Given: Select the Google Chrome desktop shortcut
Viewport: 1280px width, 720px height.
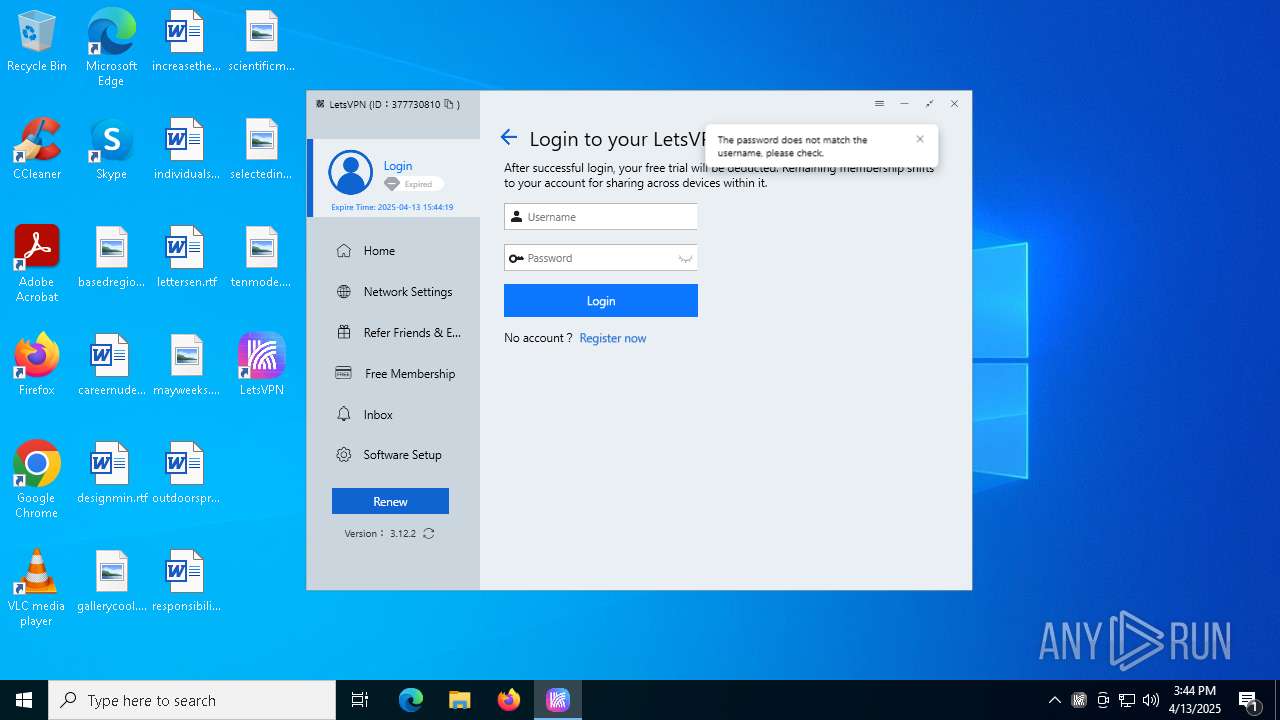Looking at the screenshot, I should coord(37,480).
